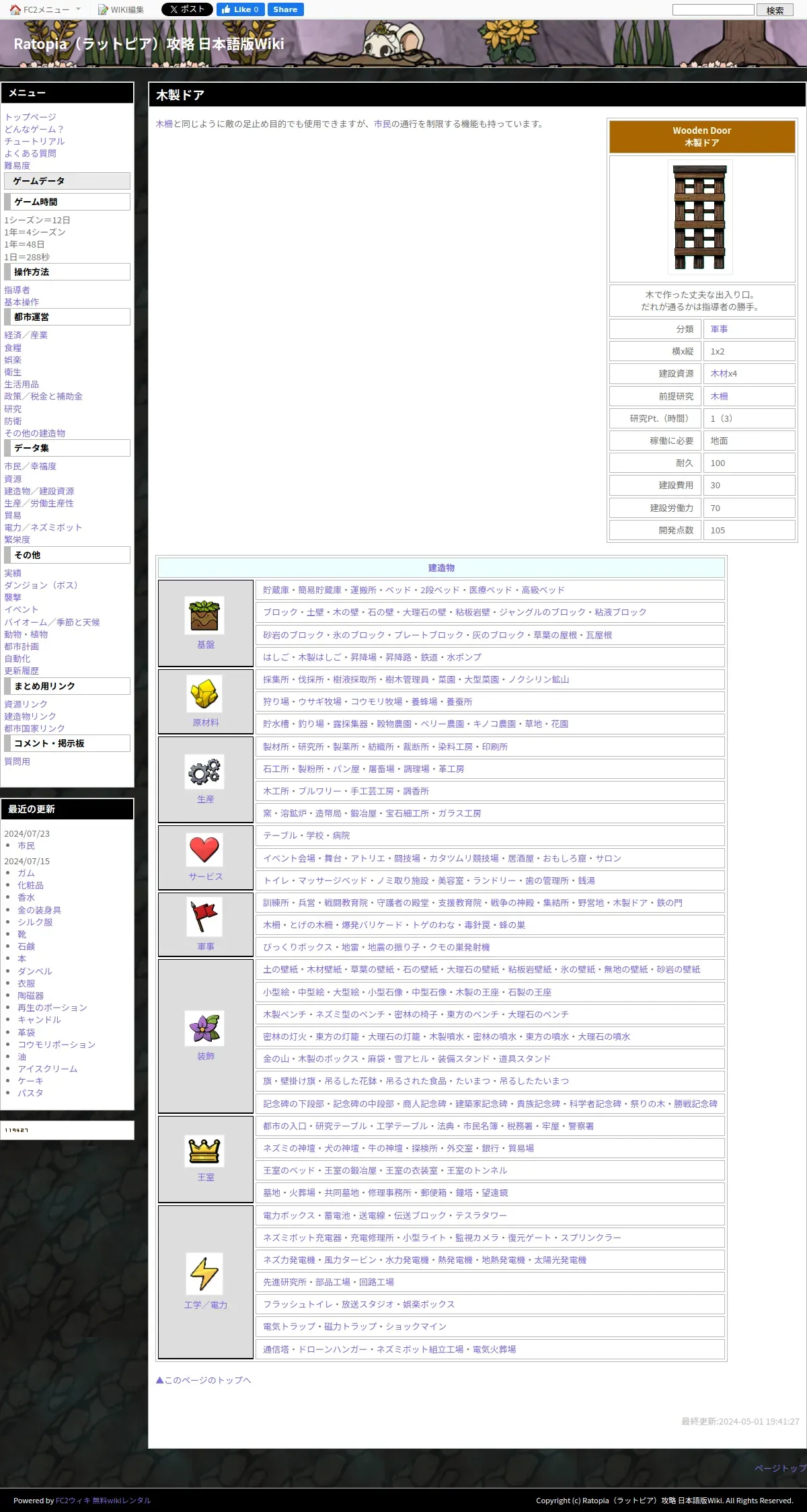Viewport: 807px width, 1512px height.
Task: Open 建造物リンク in sidebar
Action: click(x=30, y=716)
